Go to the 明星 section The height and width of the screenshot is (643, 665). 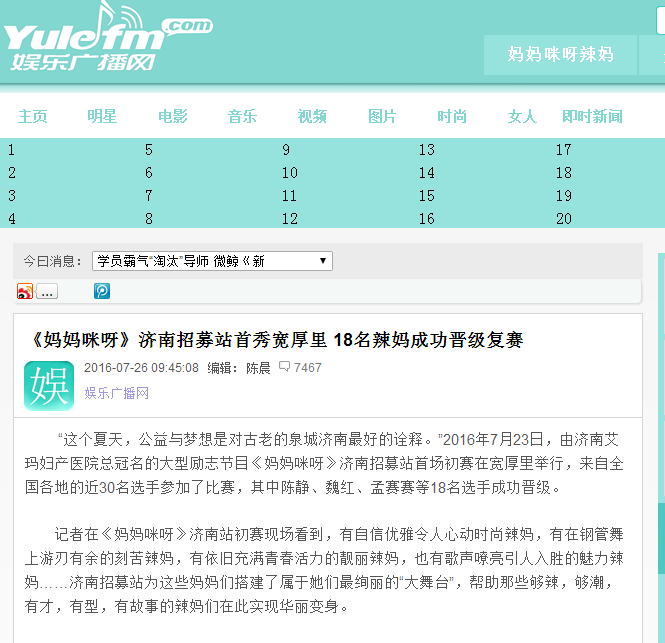(102, 116)
